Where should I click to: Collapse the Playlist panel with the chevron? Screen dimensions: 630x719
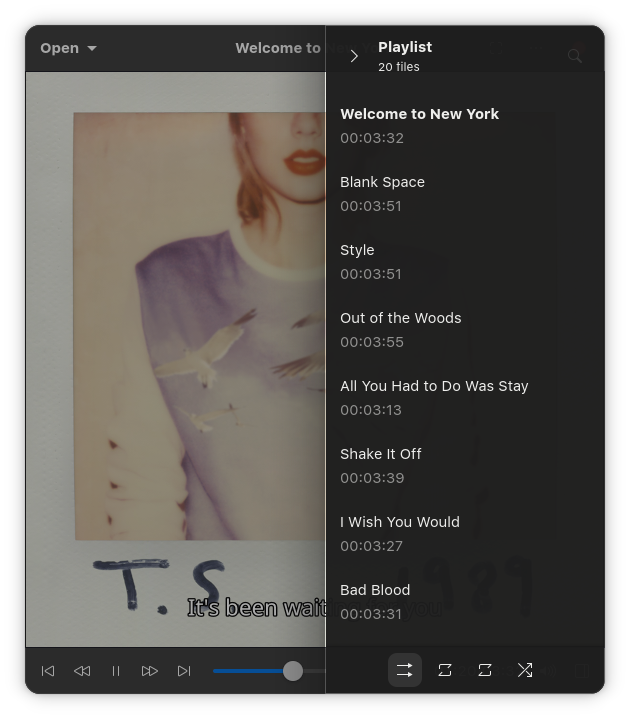click(354, 56)
